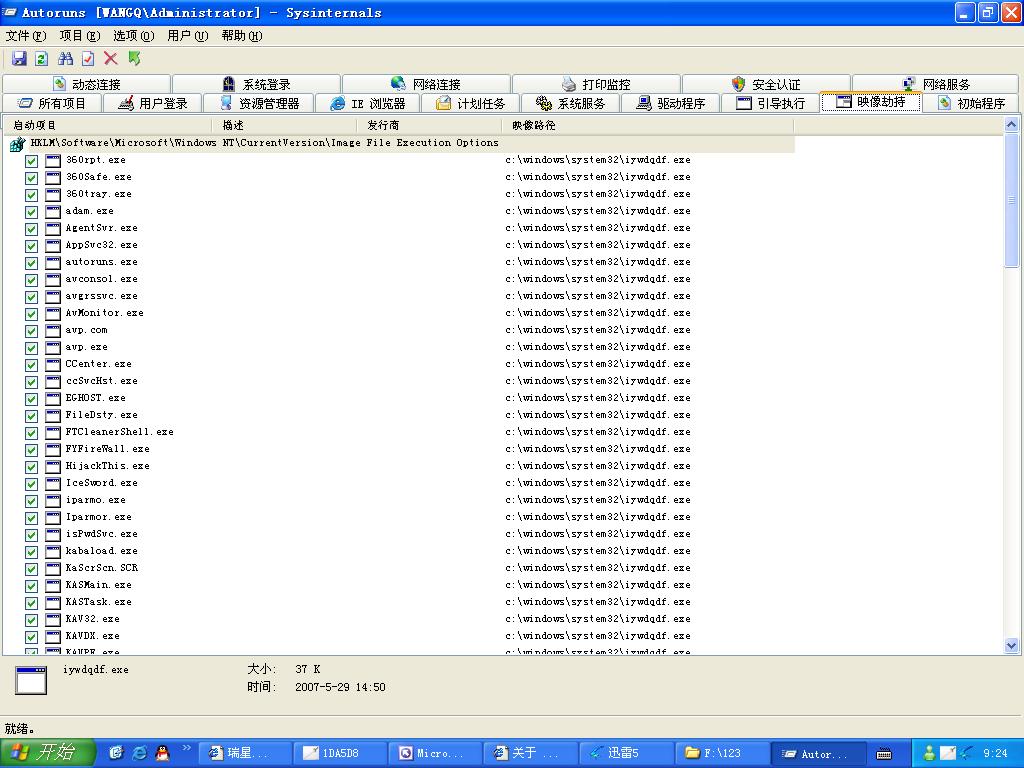
Task: Open the QQ penguin quick launch icon
Action: (x=162, y=753)
